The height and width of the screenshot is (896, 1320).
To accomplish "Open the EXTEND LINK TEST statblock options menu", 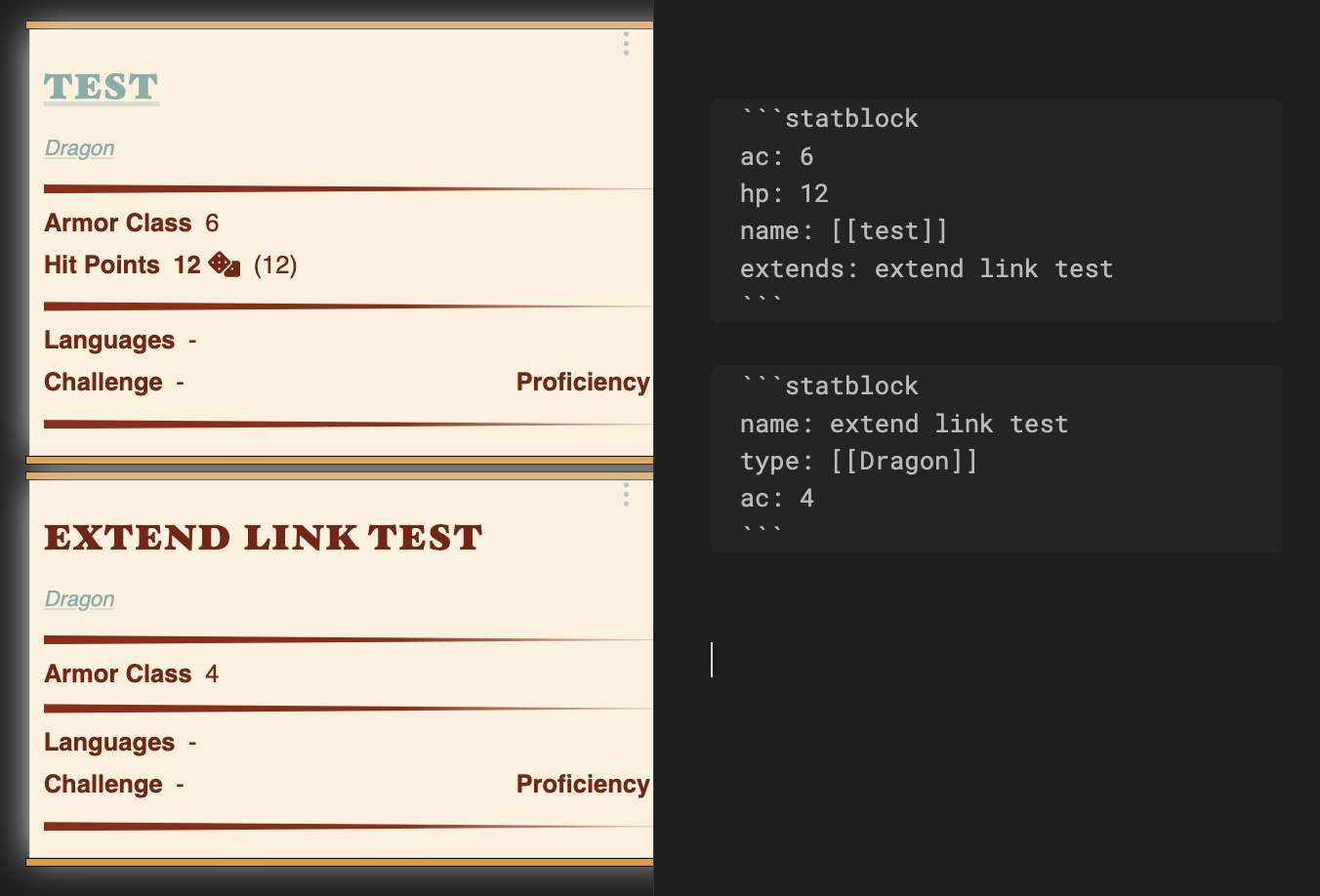I will click(625, 495).
